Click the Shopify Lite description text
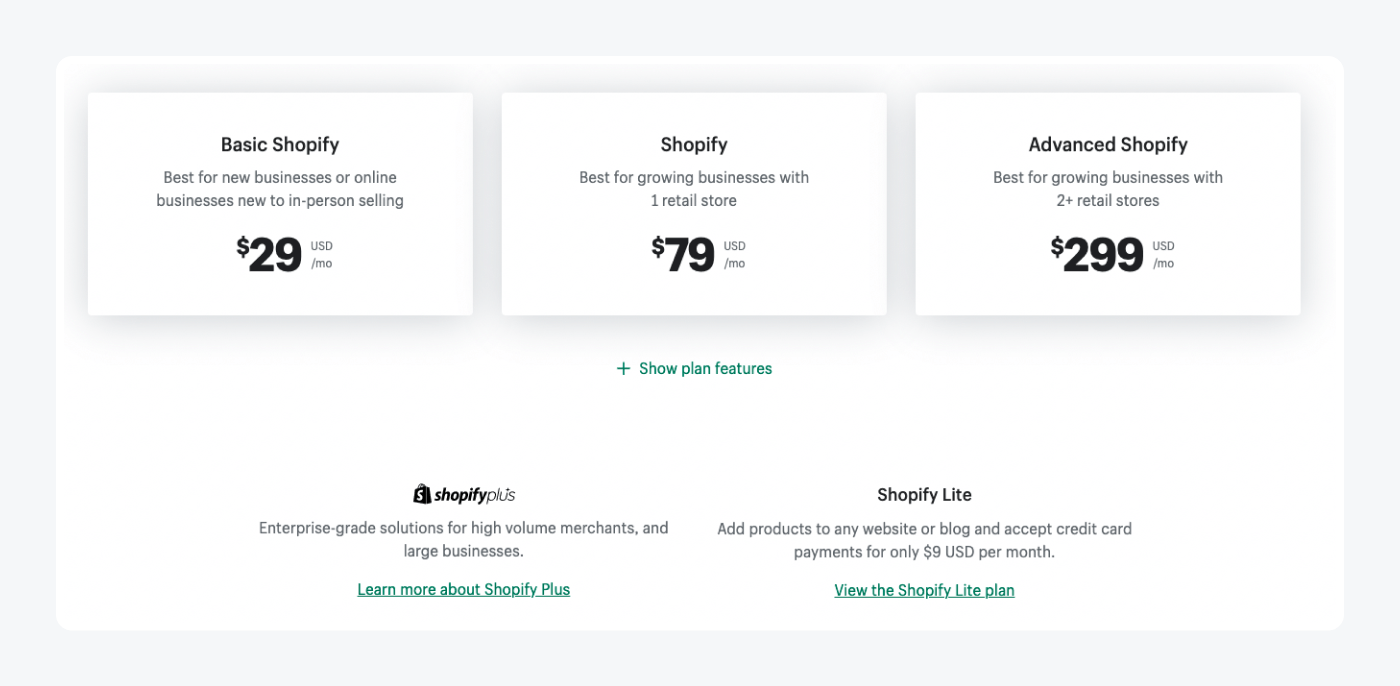Image resolution: width=1400 pixels, height=686 pixels. tap(924, 539)
